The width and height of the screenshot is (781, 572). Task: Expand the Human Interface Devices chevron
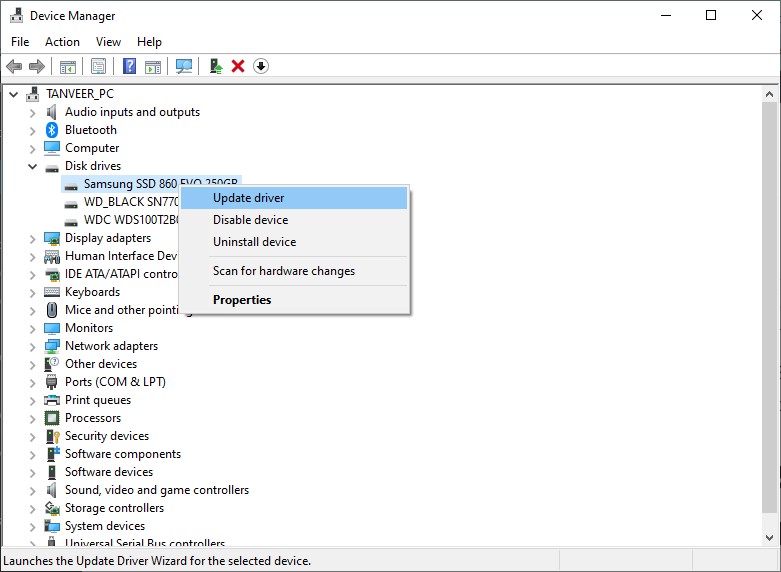33,257
